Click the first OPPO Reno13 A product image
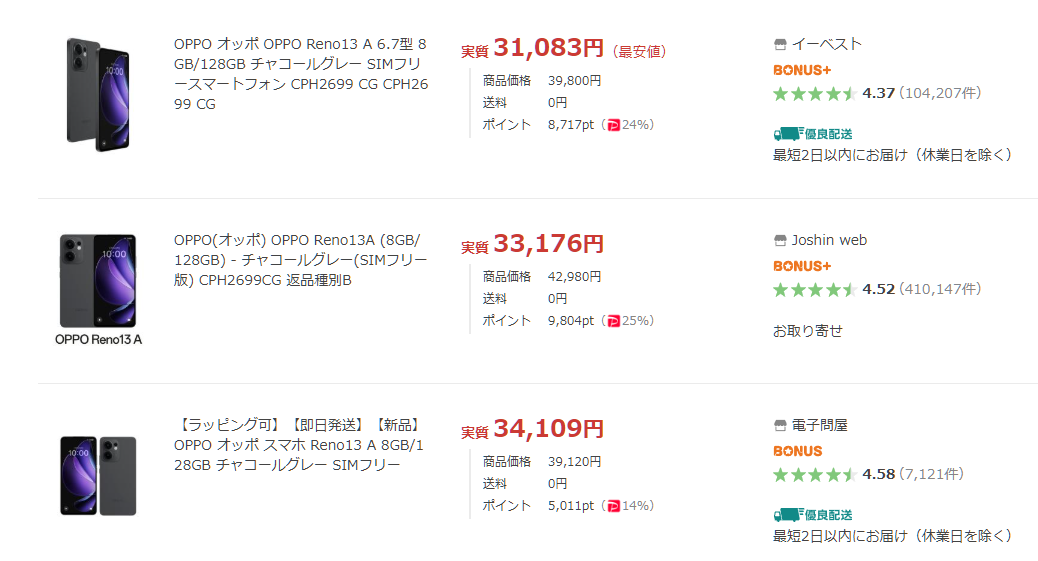Viewport: 1038px width, 561px height. tap(99, 94)
